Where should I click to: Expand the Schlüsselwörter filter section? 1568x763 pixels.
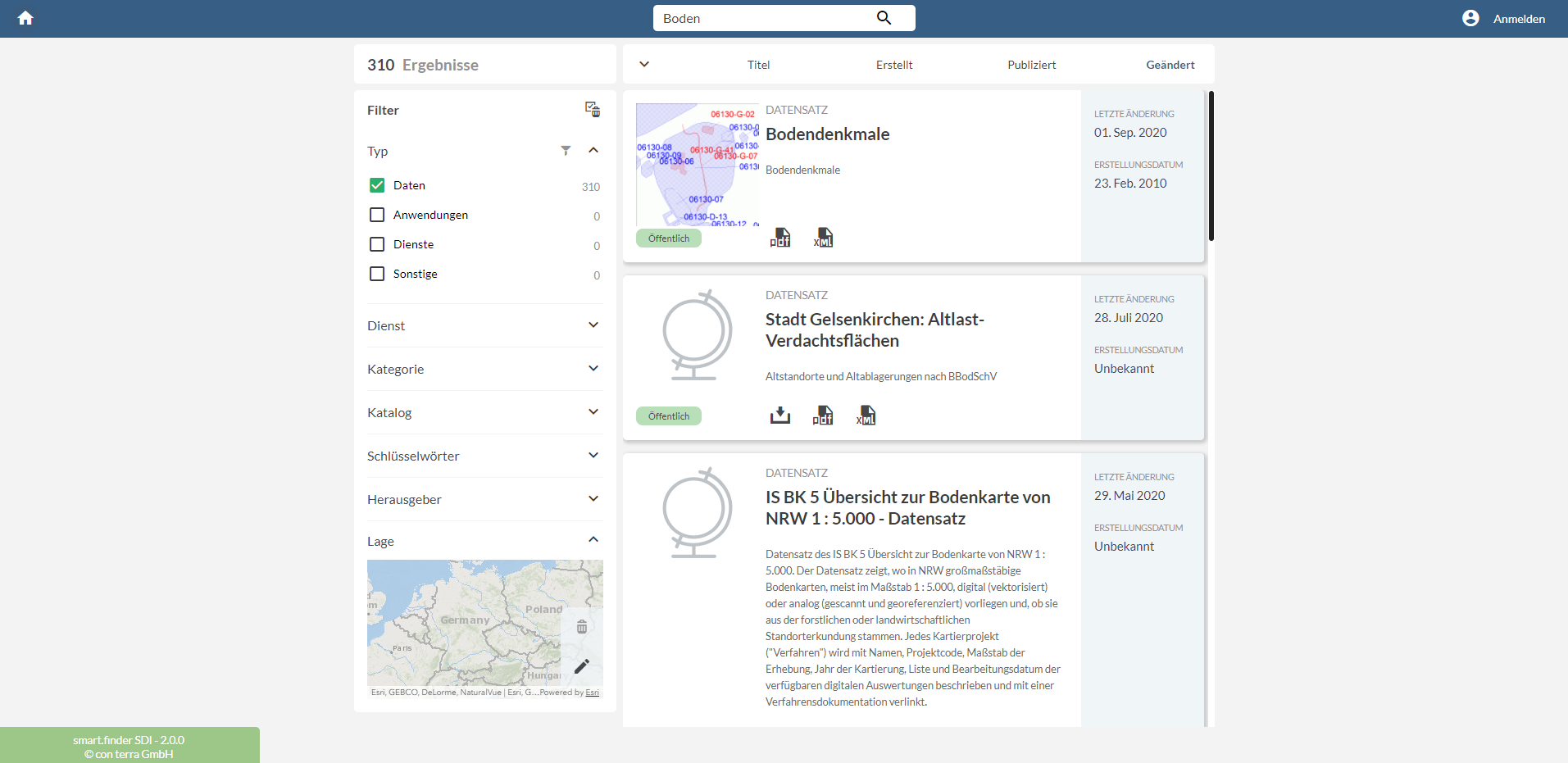(x=593, y=456)
